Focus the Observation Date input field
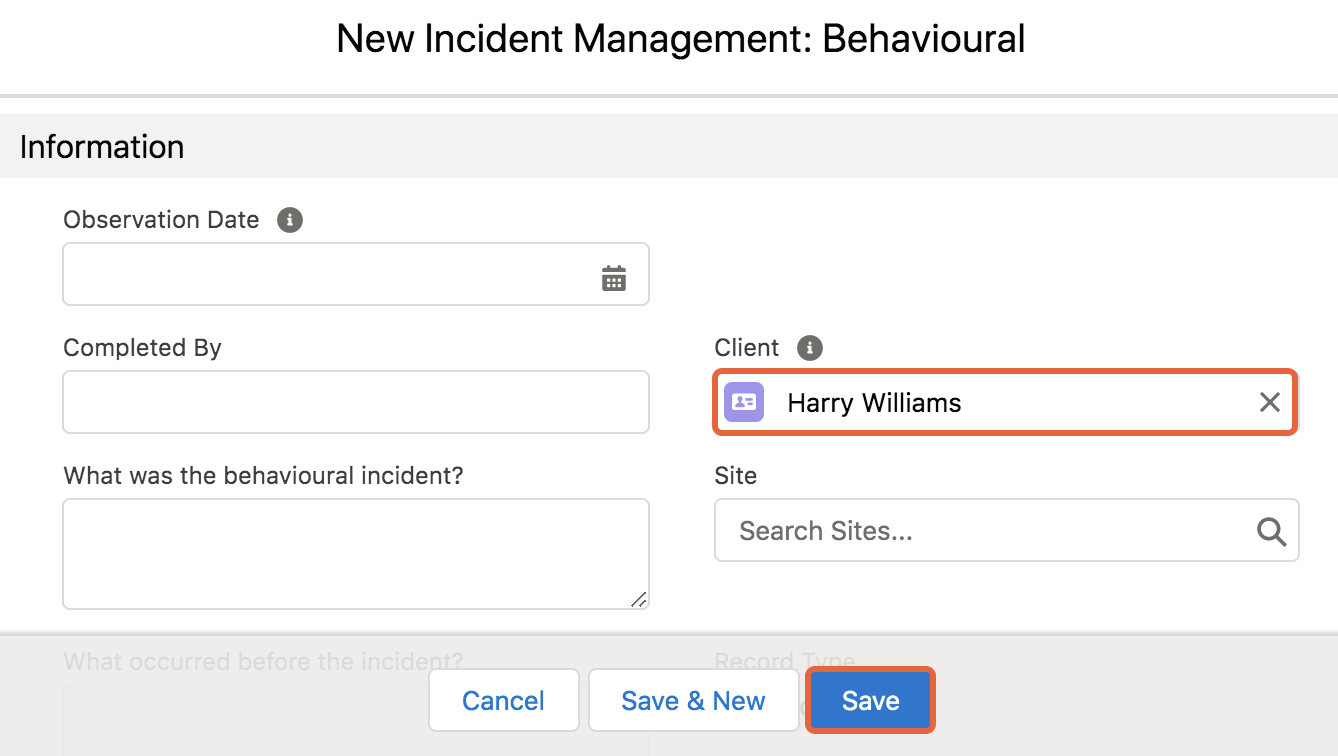1338x756 pixels. click(356, 274)
